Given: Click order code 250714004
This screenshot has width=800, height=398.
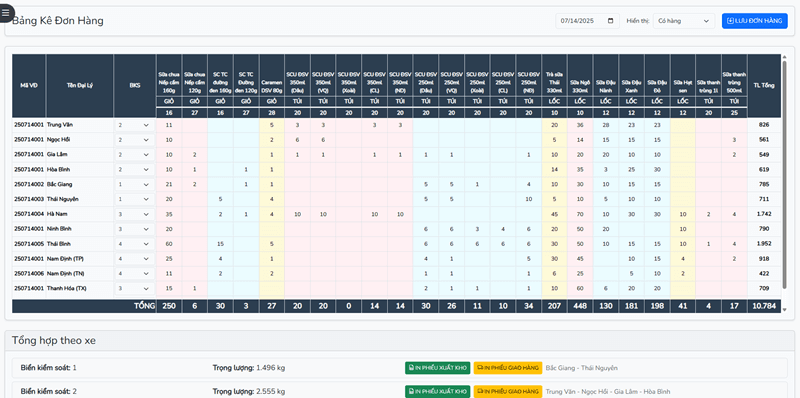Looking at the screenshot, I should (29, 214).
